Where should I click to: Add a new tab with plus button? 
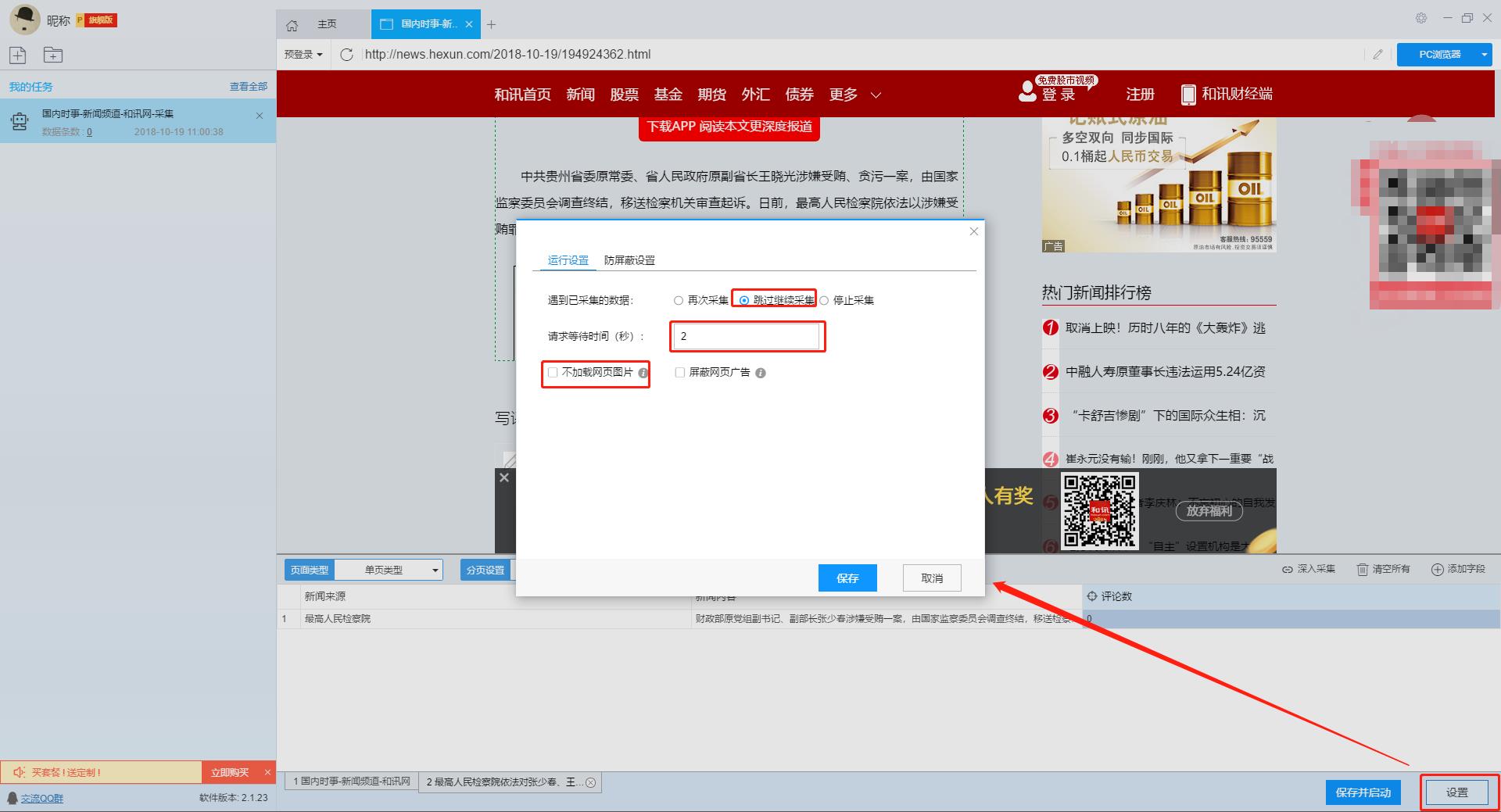tap(491, 24)
